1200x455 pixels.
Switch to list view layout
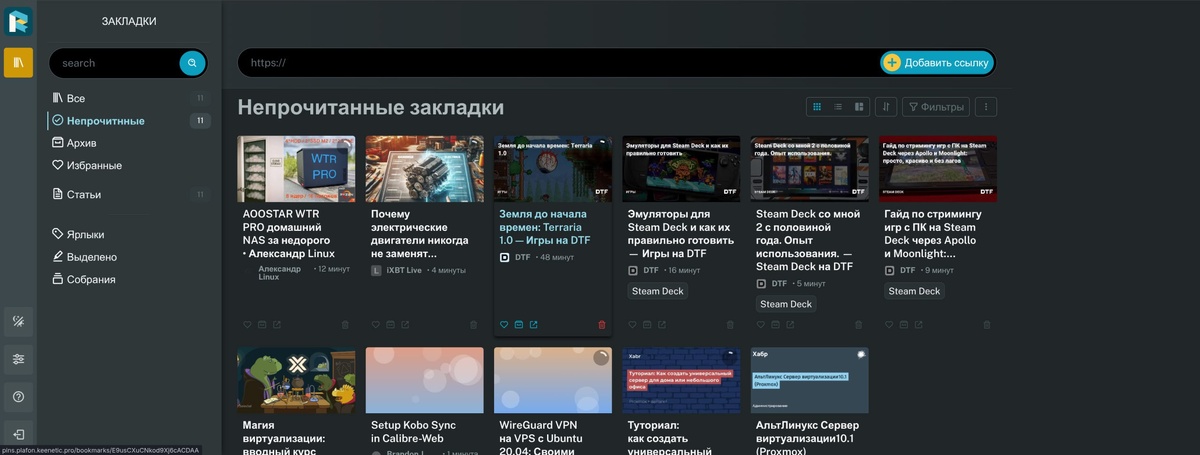(x=838, y=107)
